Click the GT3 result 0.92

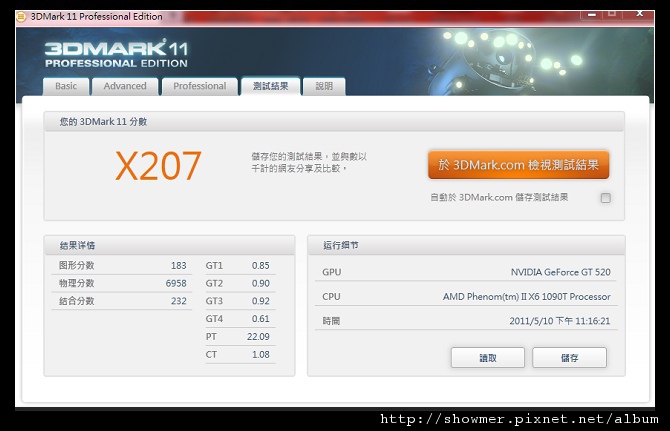click(x=261, y=301)
